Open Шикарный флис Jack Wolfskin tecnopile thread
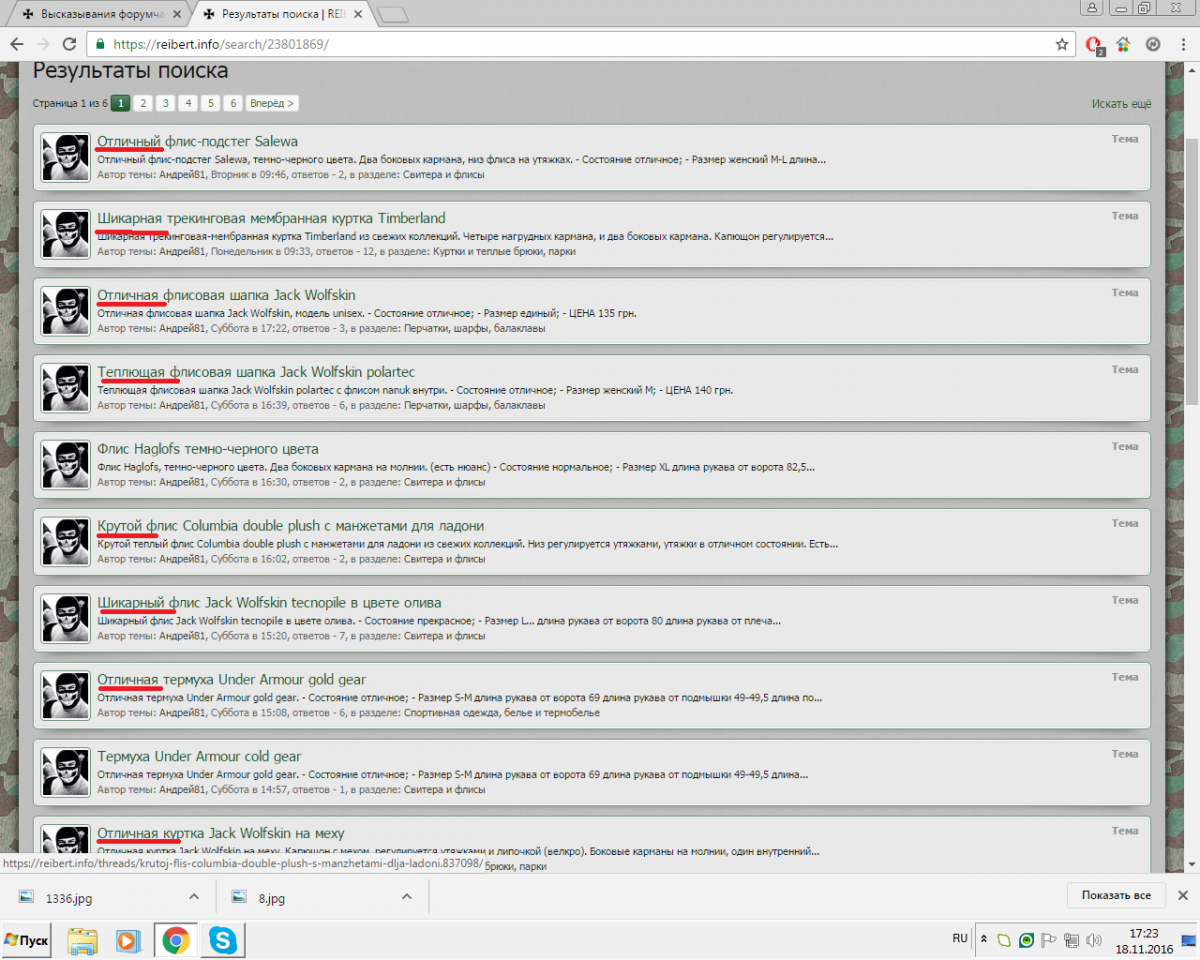The height and width of the screenshot is (960, 1200). click(x=269, y=603)
